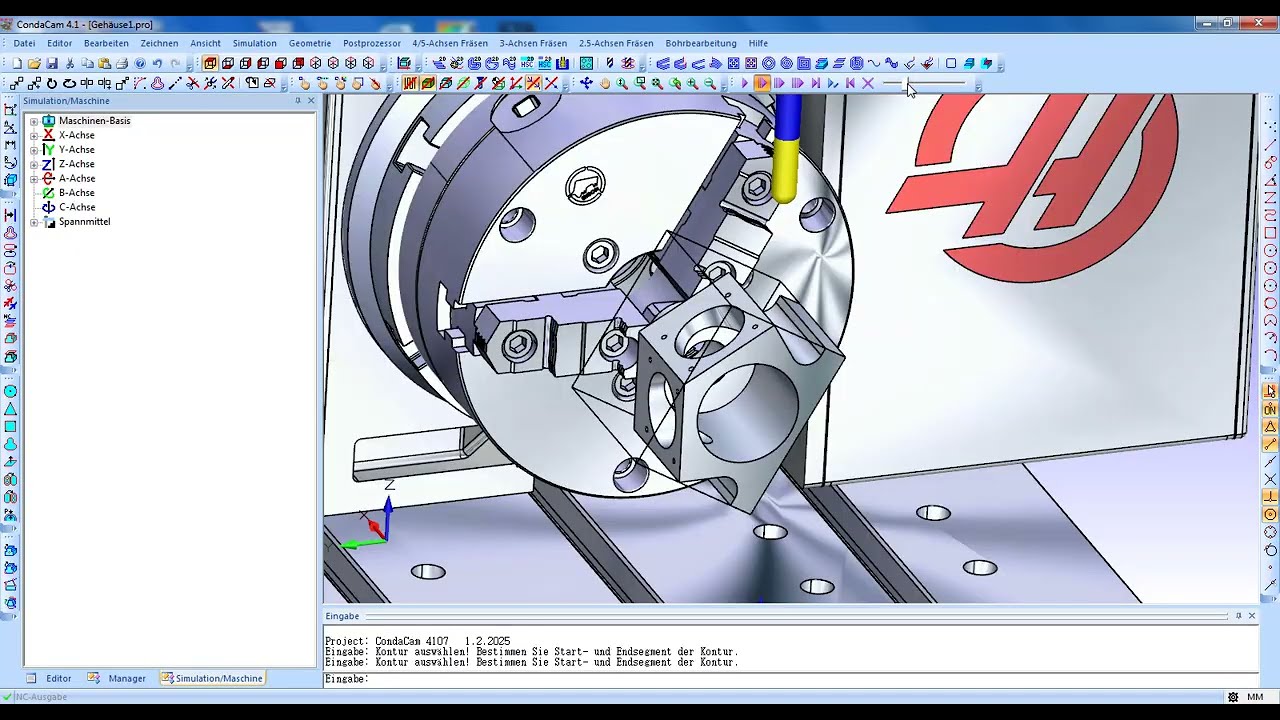The height and width of the screenshot is (720, 1280).
Task: Open a project with the folder icon
Action: pos(34,63)
